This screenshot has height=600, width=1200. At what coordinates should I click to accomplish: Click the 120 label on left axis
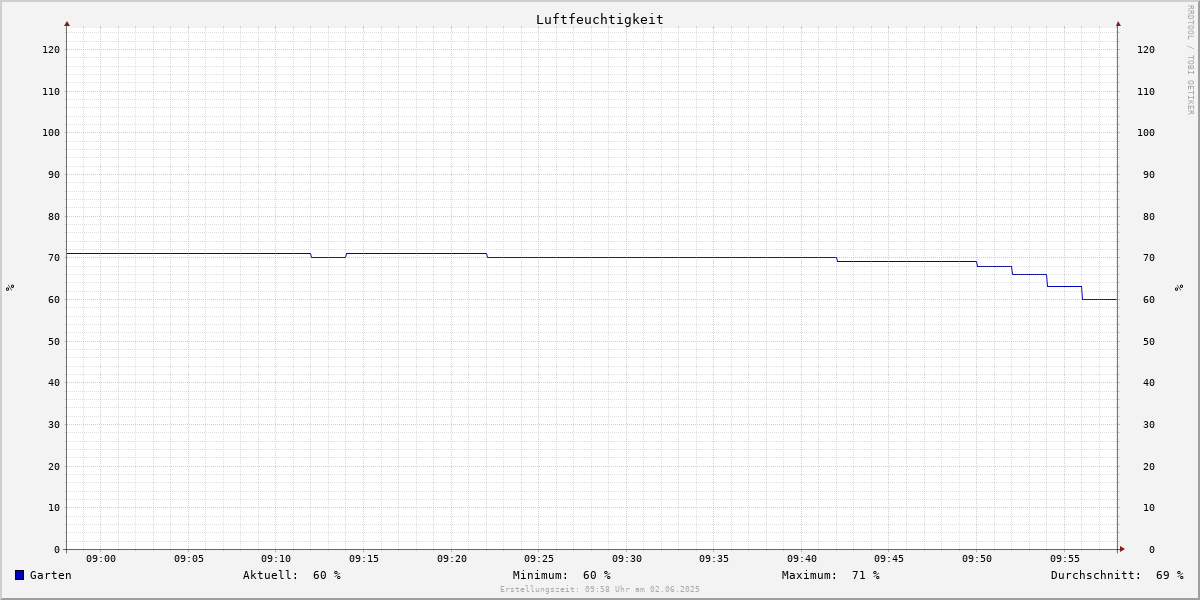pyautogui.click(x=51, y=49)
